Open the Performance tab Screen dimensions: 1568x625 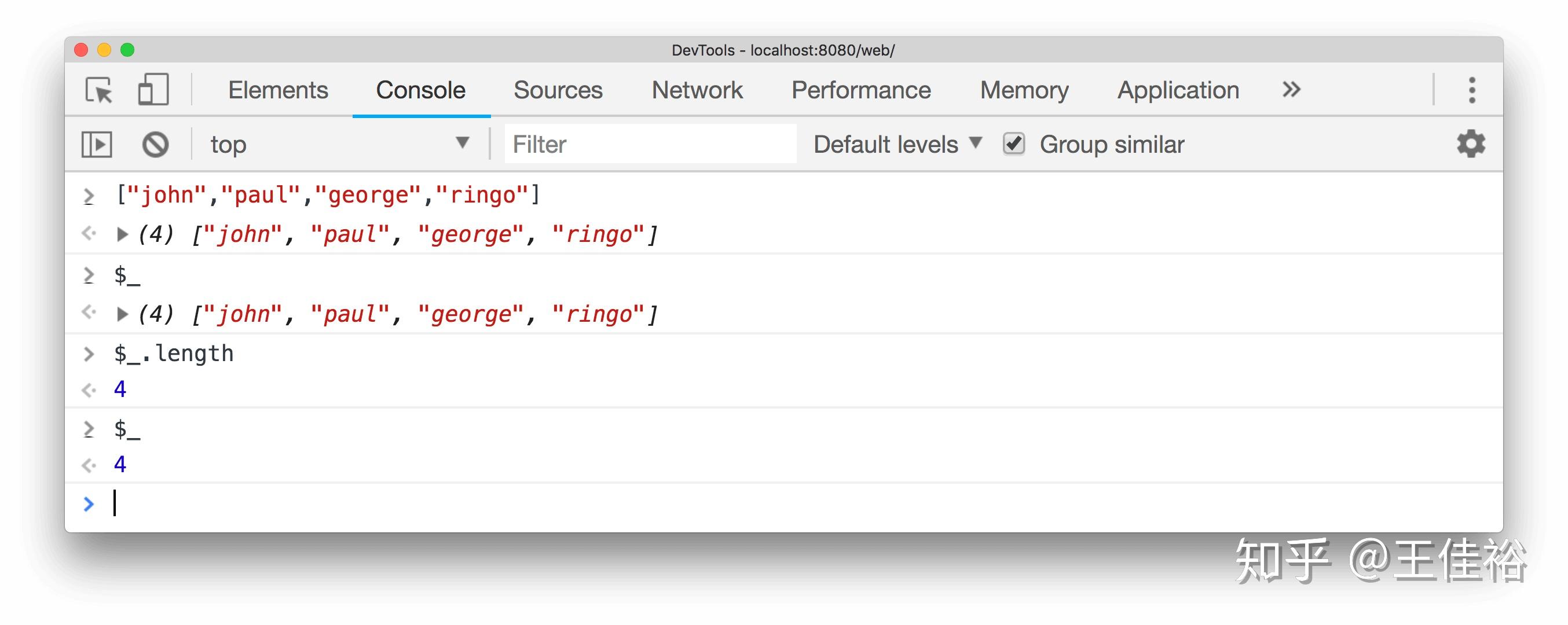(x=860, y=90)
